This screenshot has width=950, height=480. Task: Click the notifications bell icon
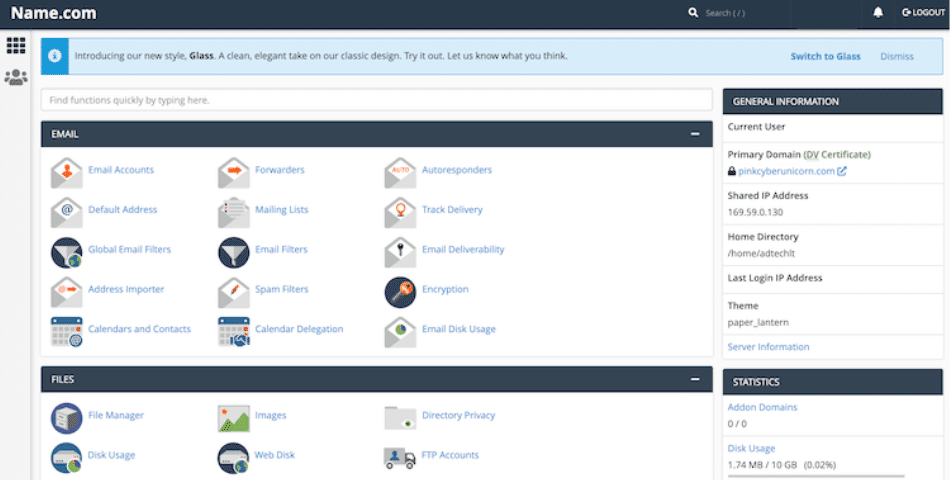pyautogui.click(x=878, y=13)
